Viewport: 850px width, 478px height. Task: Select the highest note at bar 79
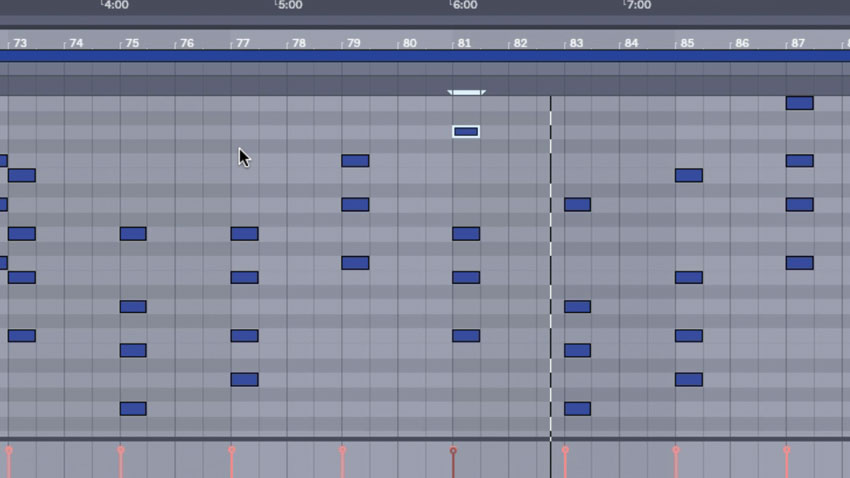pos(355,160)
